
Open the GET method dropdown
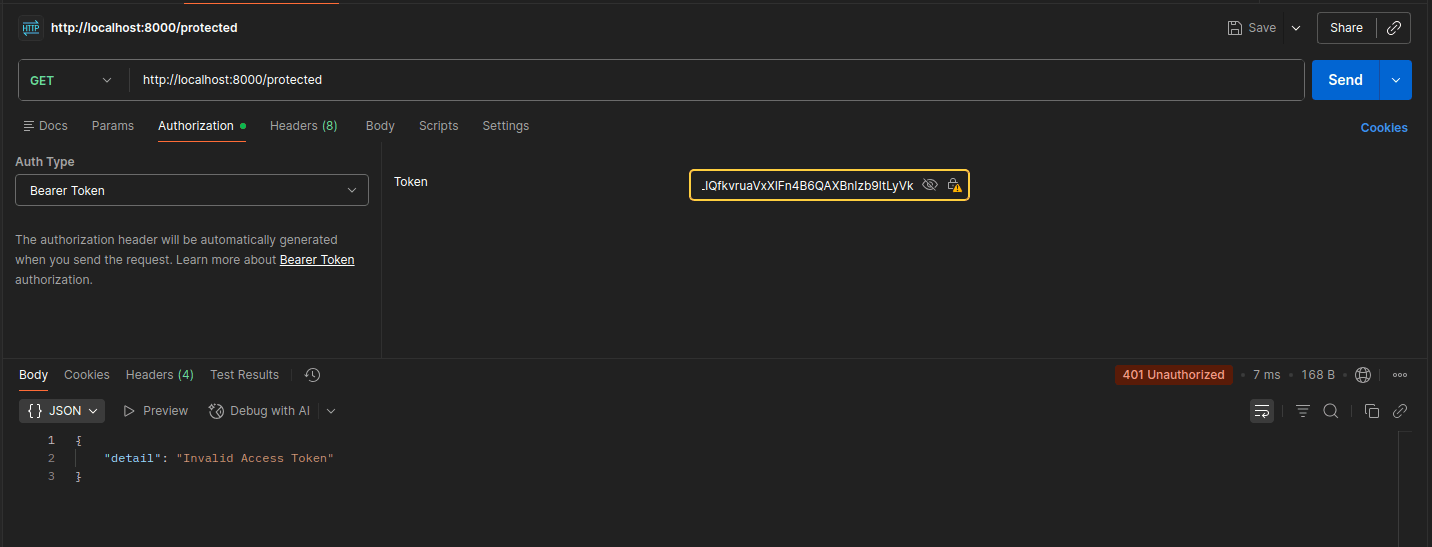(x=71, y=80)
